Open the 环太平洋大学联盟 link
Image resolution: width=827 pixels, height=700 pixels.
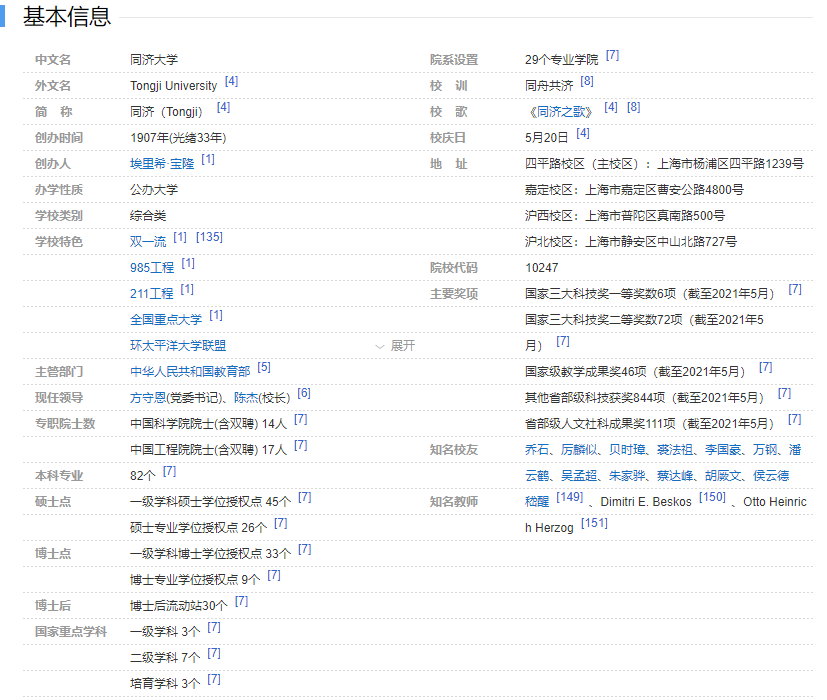(178, 345)
